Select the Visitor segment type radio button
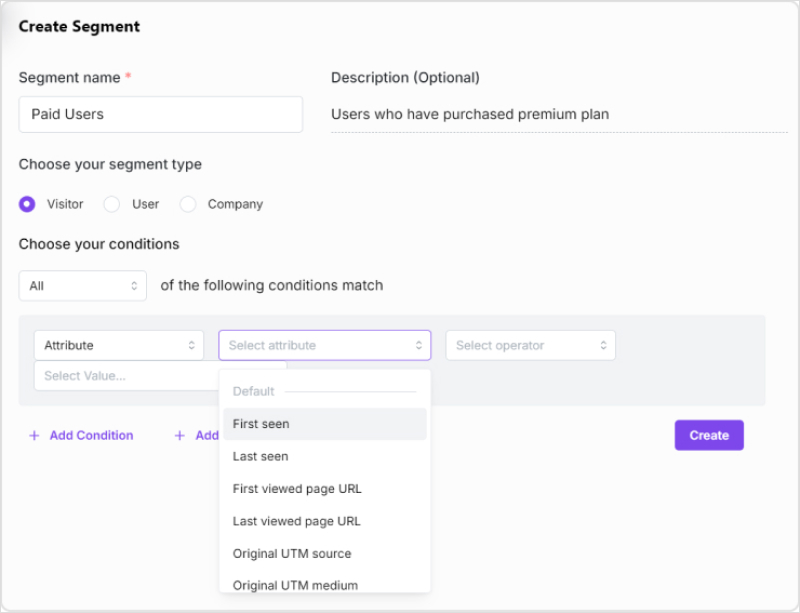 point(27,204)
